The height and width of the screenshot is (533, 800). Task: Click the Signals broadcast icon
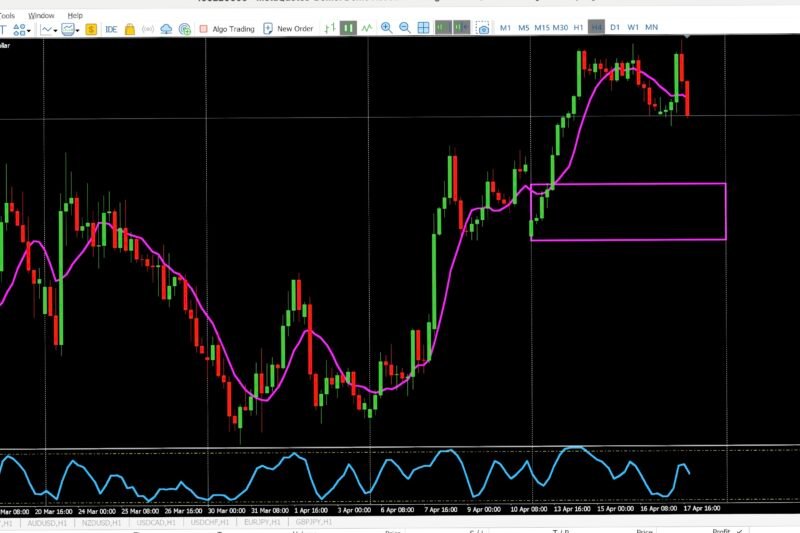coord(148,29)
